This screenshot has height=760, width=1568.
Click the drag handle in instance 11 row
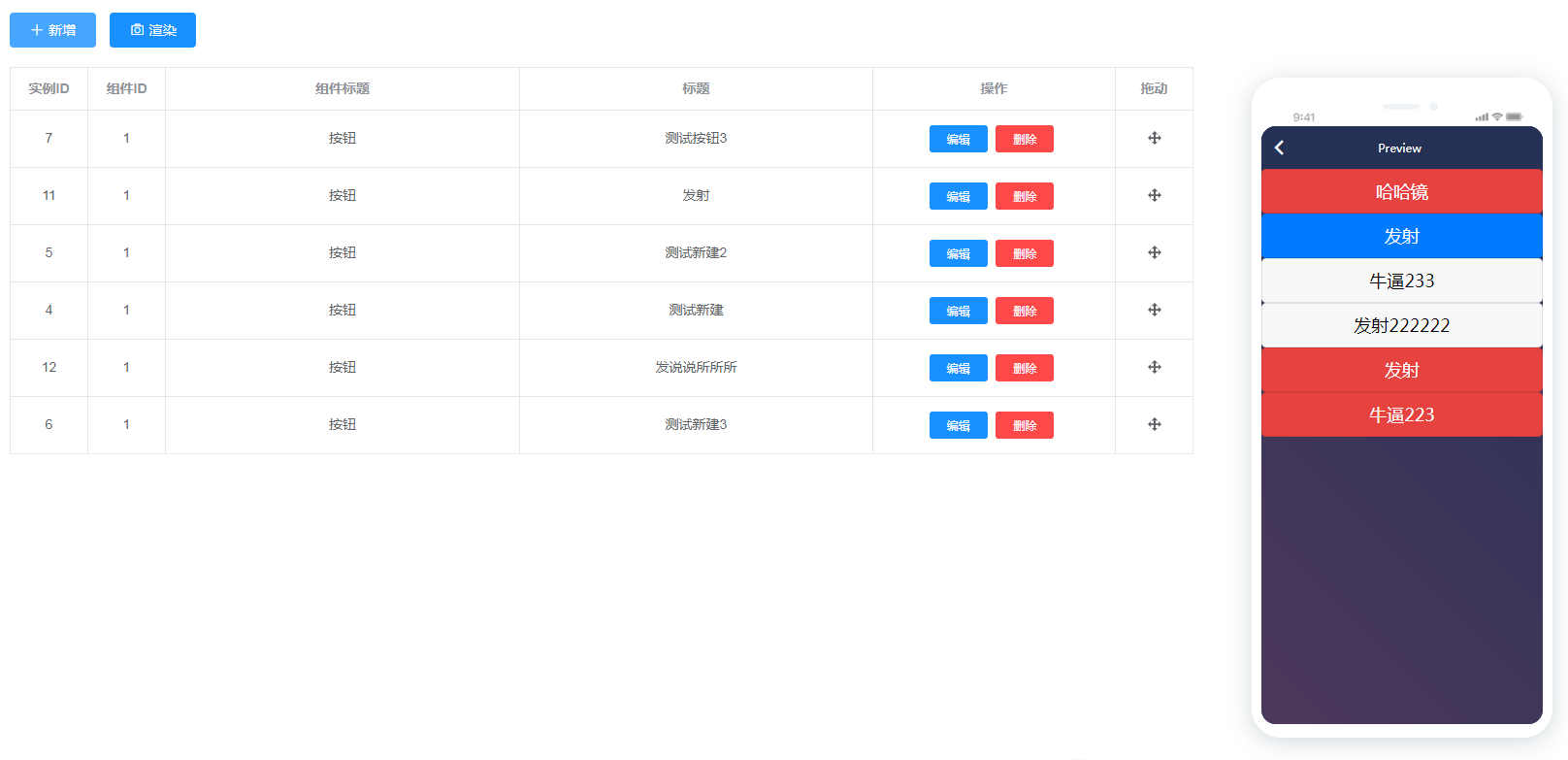click(1154, 195)
